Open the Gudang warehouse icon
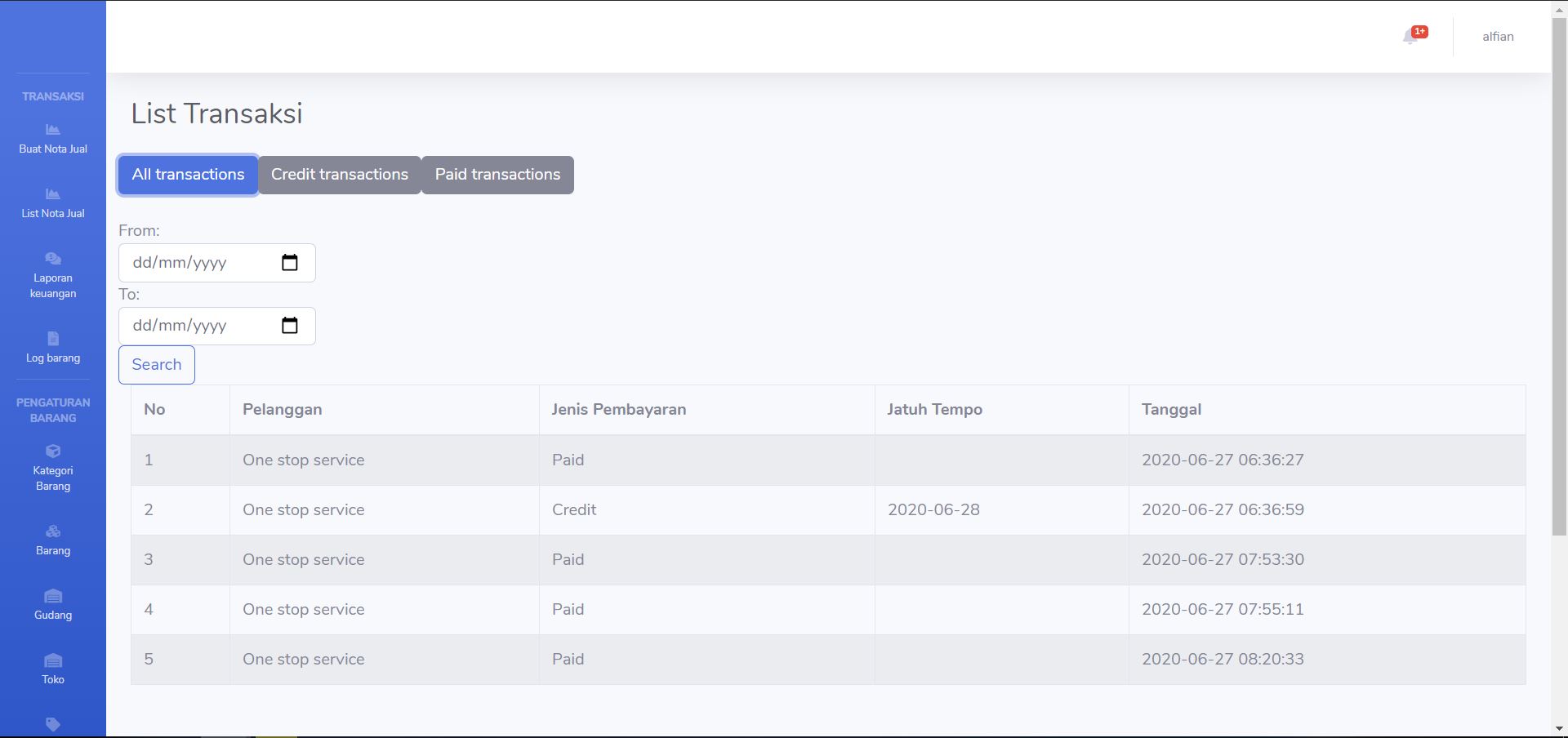1568x738 pixels. click(x=53, y=596)
